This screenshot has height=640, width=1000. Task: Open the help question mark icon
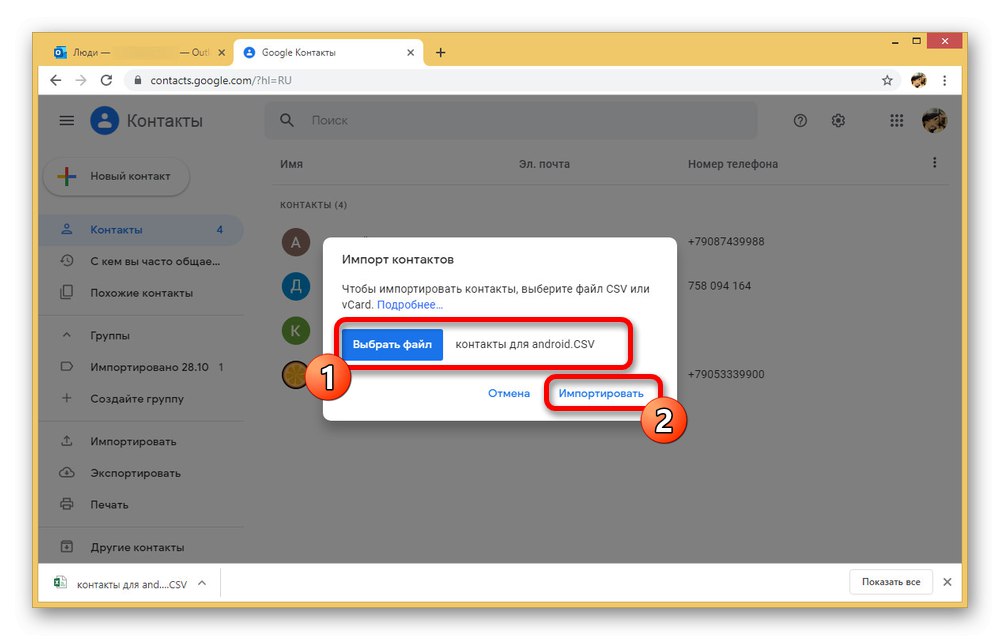click(x=800, y=120)
